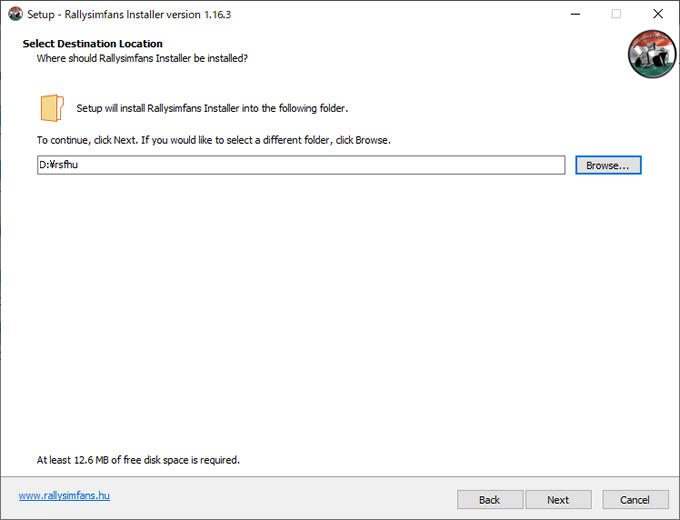Close the Rallysimfans Setup window

point(657,14)
